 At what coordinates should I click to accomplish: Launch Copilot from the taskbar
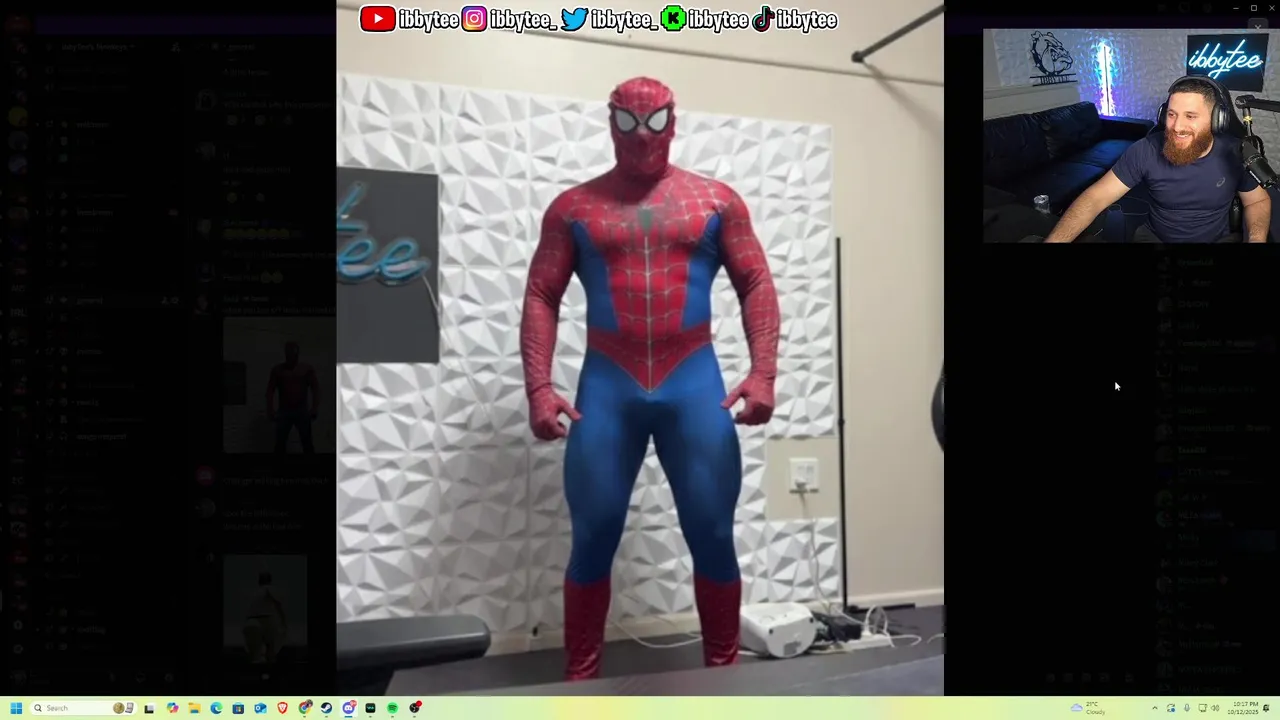(x=172, y=708)
